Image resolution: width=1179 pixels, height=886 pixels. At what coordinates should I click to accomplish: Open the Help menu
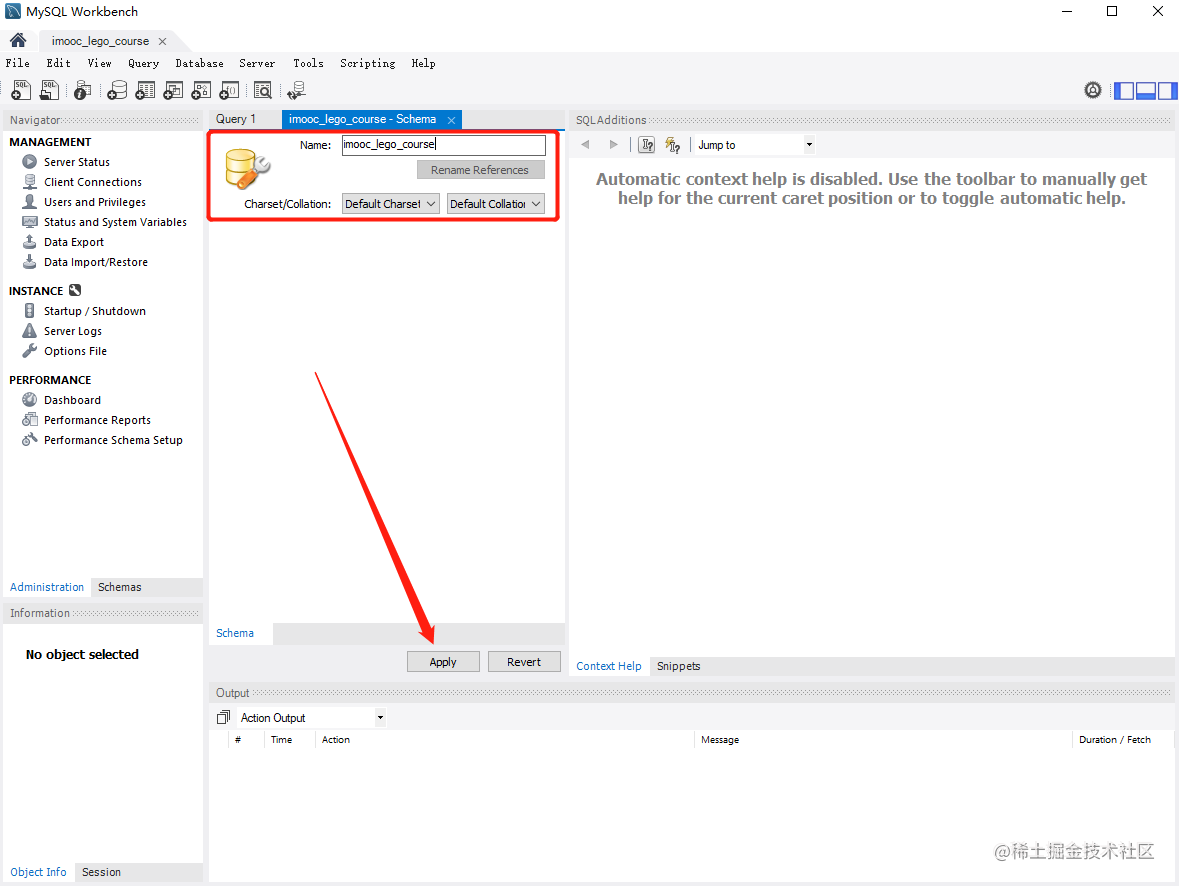click(x=423, y=63)
